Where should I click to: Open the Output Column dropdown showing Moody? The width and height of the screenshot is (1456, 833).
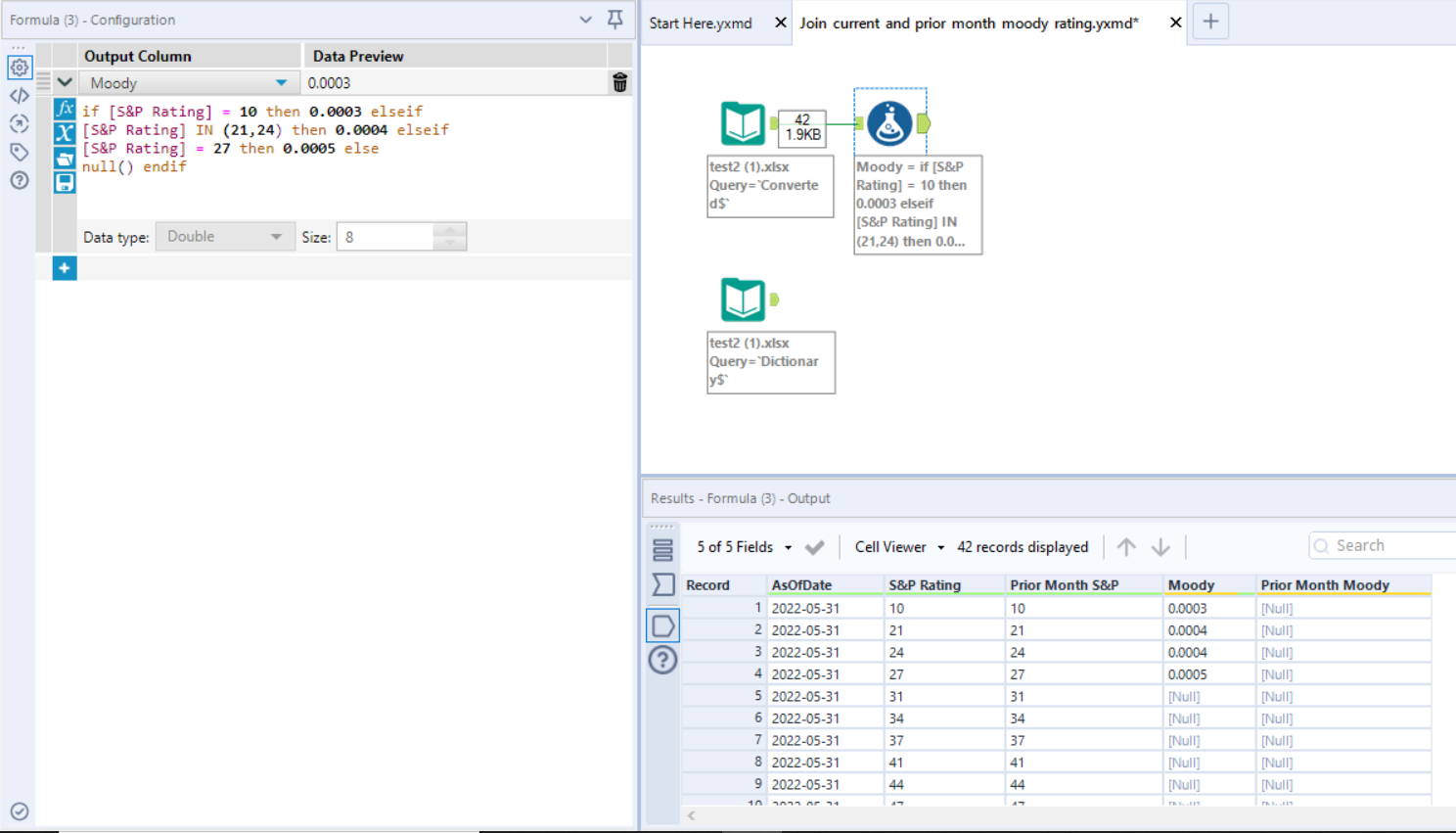point(279,82)
